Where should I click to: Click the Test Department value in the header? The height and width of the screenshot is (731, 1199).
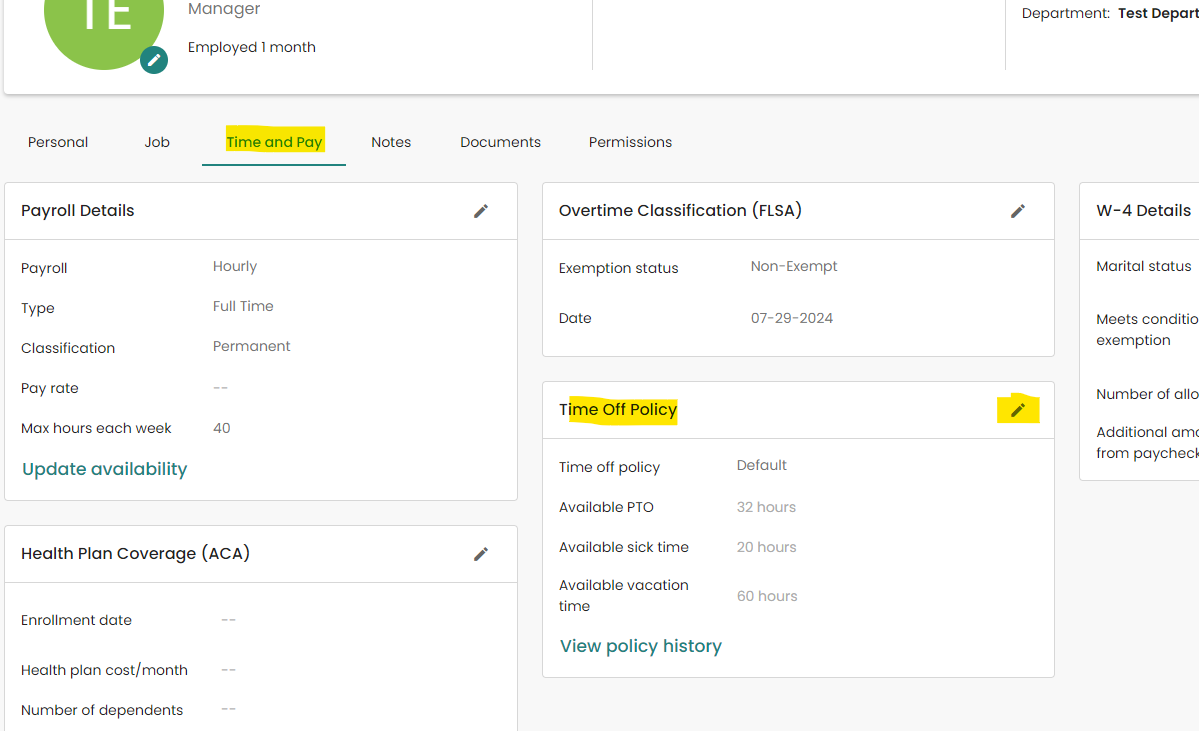tap(1162, 13)
